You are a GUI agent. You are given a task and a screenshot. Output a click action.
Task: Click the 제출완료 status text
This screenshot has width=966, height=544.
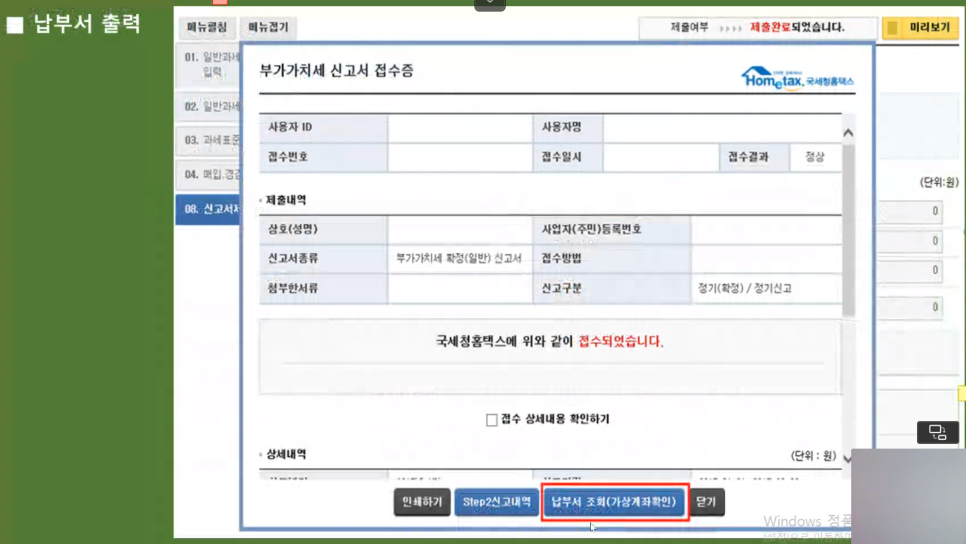769,27
